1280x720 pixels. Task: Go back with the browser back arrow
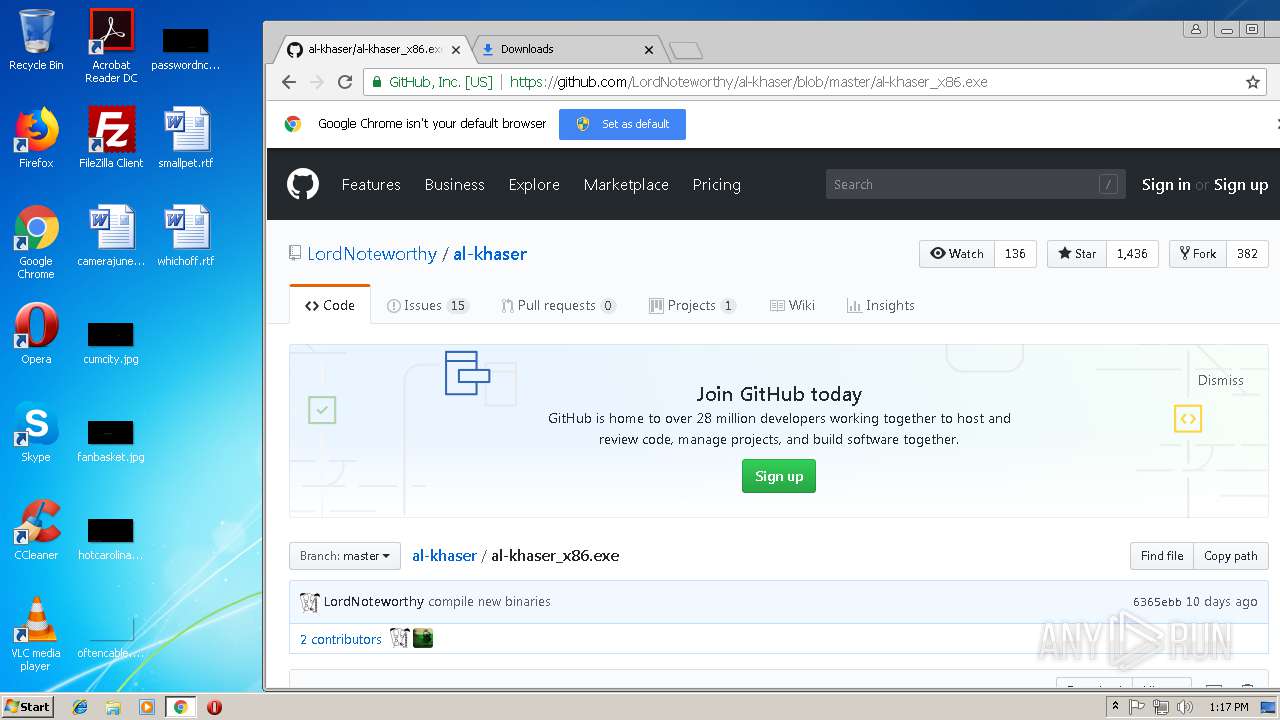pos(289,82)
